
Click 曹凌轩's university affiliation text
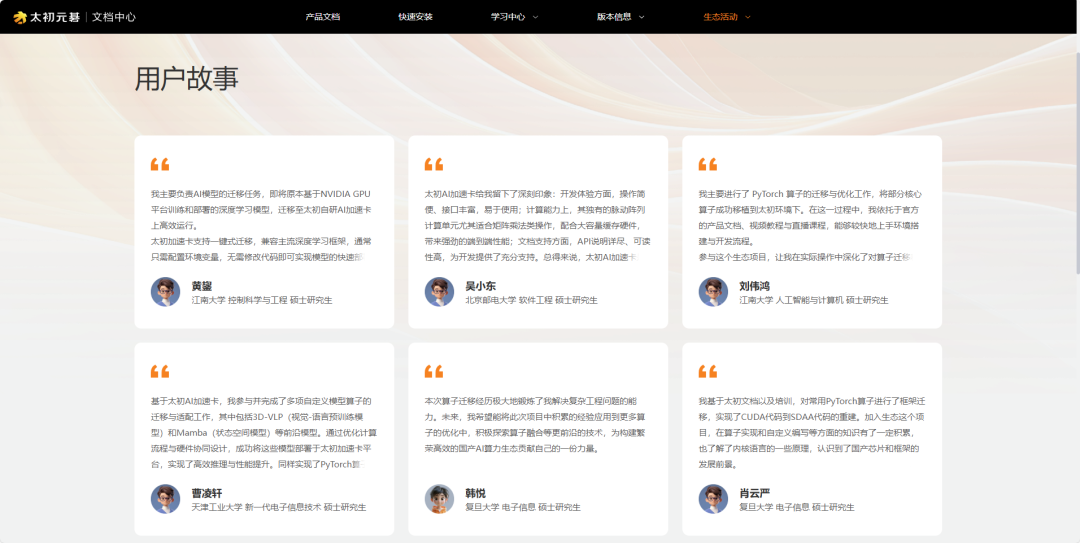278,507
